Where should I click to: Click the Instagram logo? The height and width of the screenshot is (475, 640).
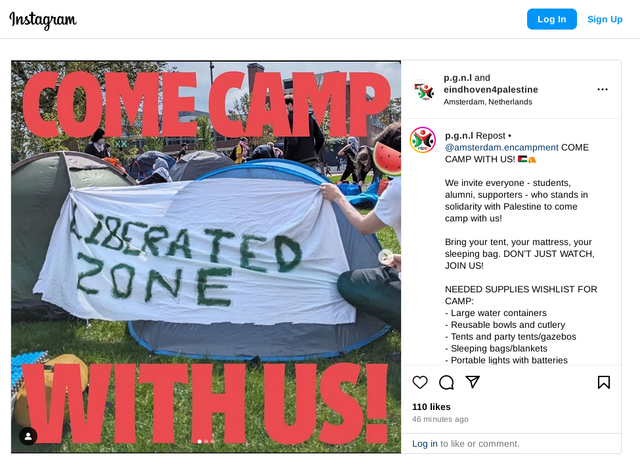[43, 20]
